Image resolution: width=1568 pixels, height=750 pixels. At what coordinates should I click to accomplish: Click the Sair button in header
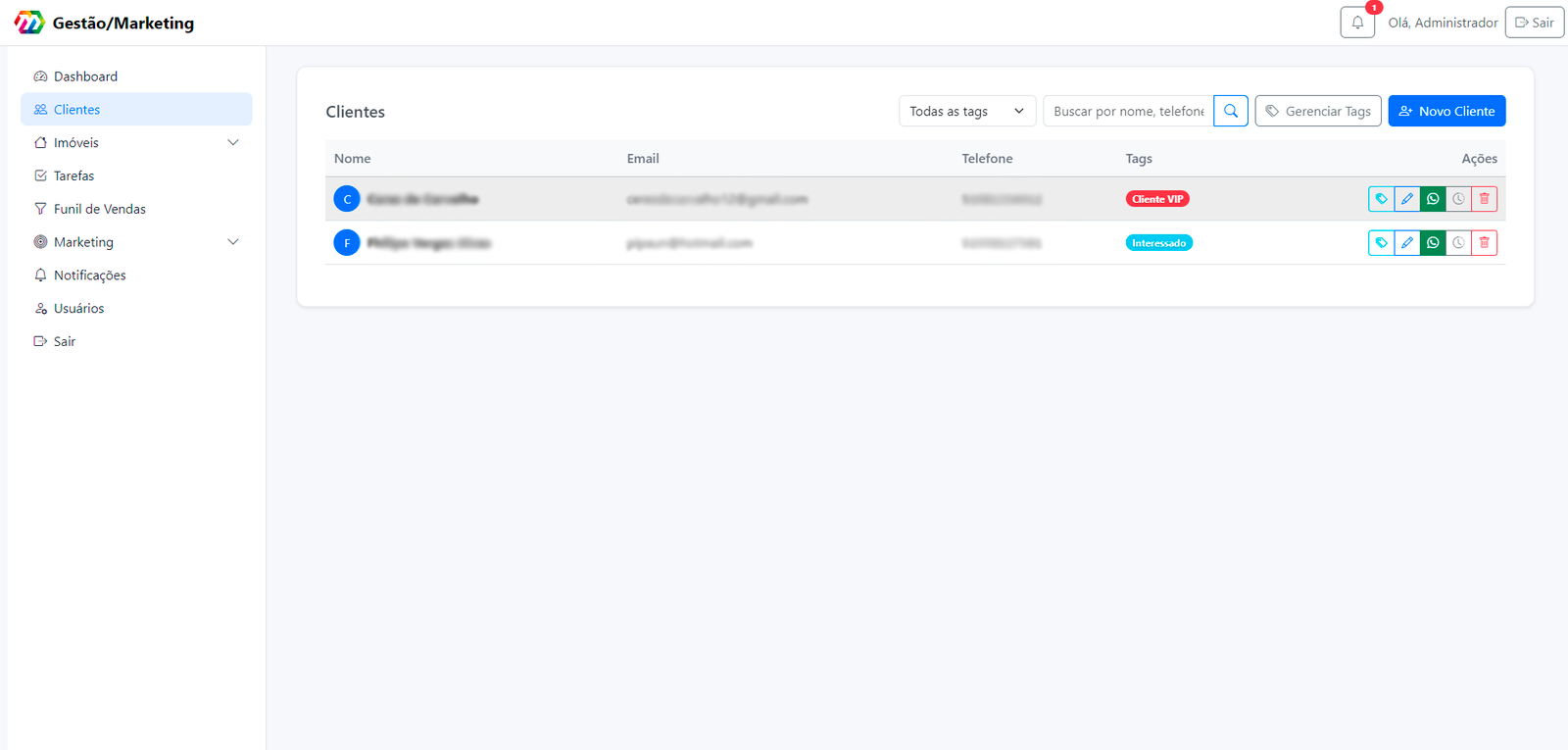[1534, 23]
